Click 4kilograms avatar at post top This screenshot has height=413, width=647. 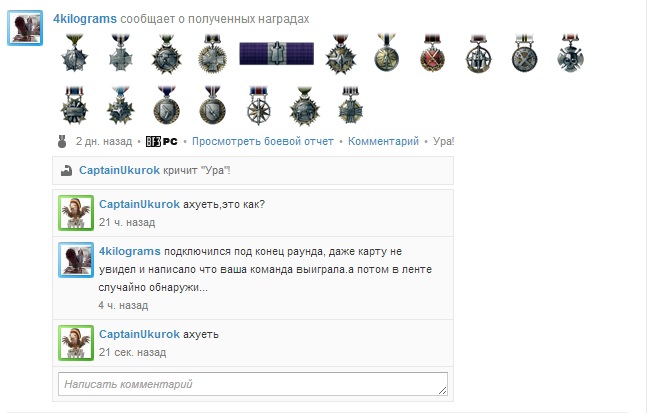click(x=25, y=28)
